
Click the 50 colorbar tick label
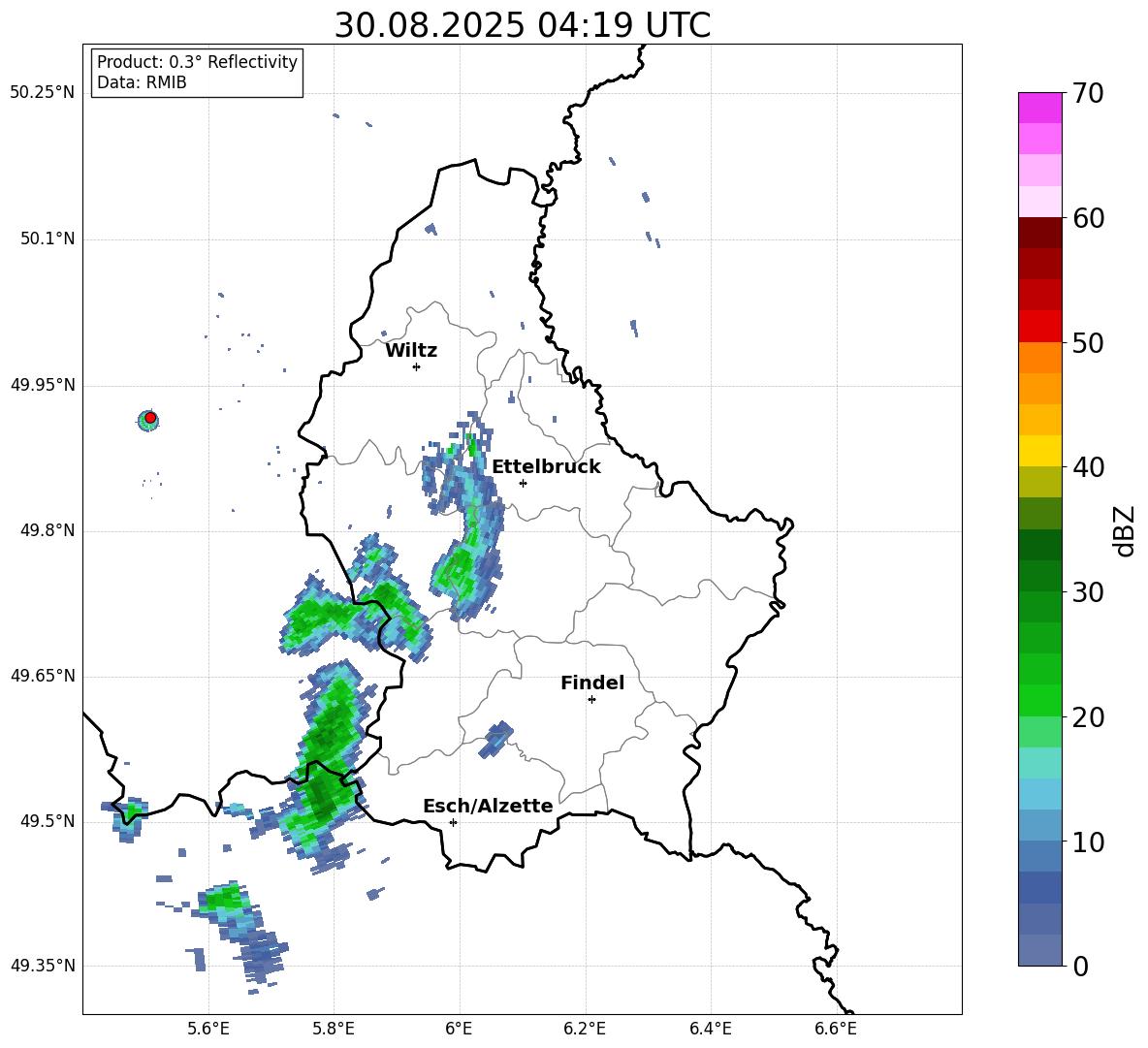[x=1088, y=343]
